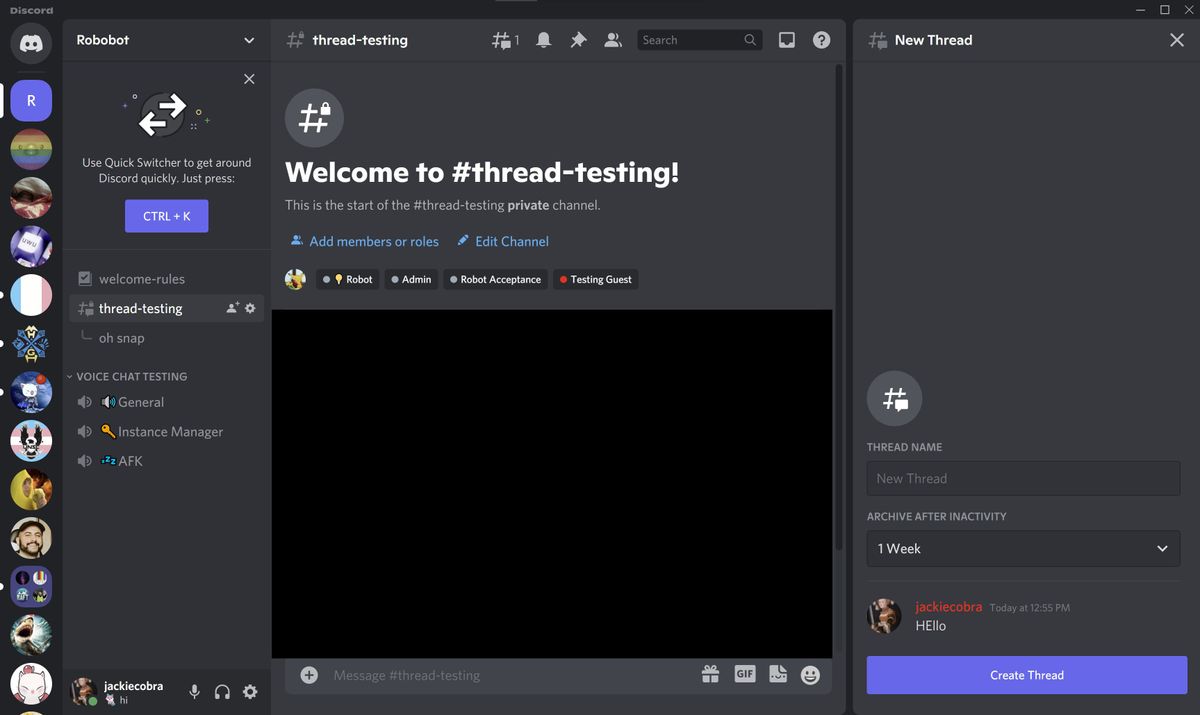Open the Archive After Inactivity dropdown

click(x=1022, y=548)
